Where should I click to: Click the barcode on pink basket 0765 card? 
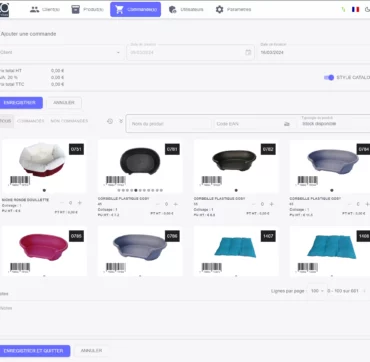click(20, 268)
